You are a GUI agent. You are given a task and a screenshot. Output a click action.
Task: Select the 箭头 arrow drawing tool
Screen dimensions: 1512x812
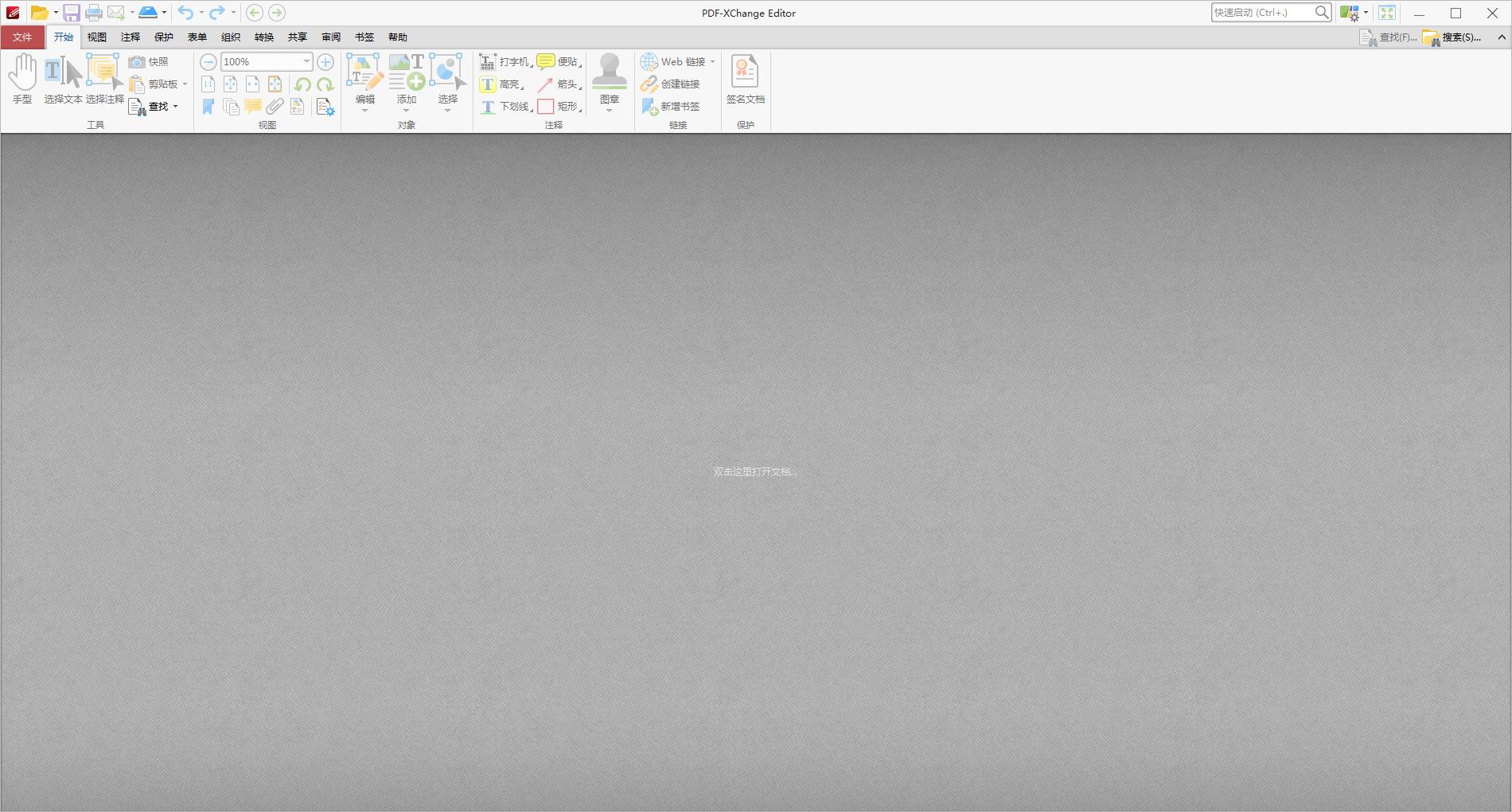click(561, 84)
